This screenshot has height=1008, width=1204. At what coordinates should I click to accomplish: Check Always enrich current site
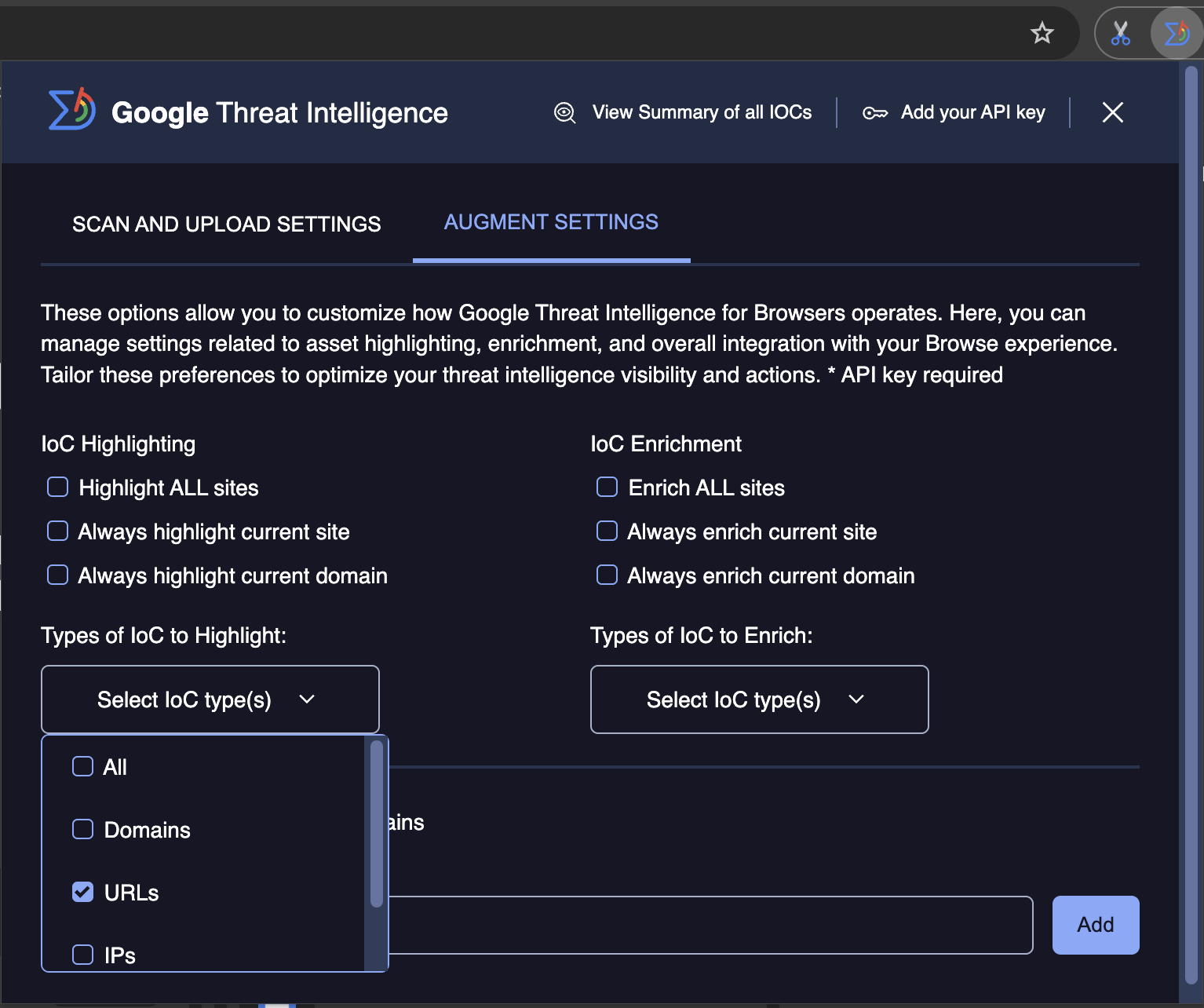pos(607,531)
